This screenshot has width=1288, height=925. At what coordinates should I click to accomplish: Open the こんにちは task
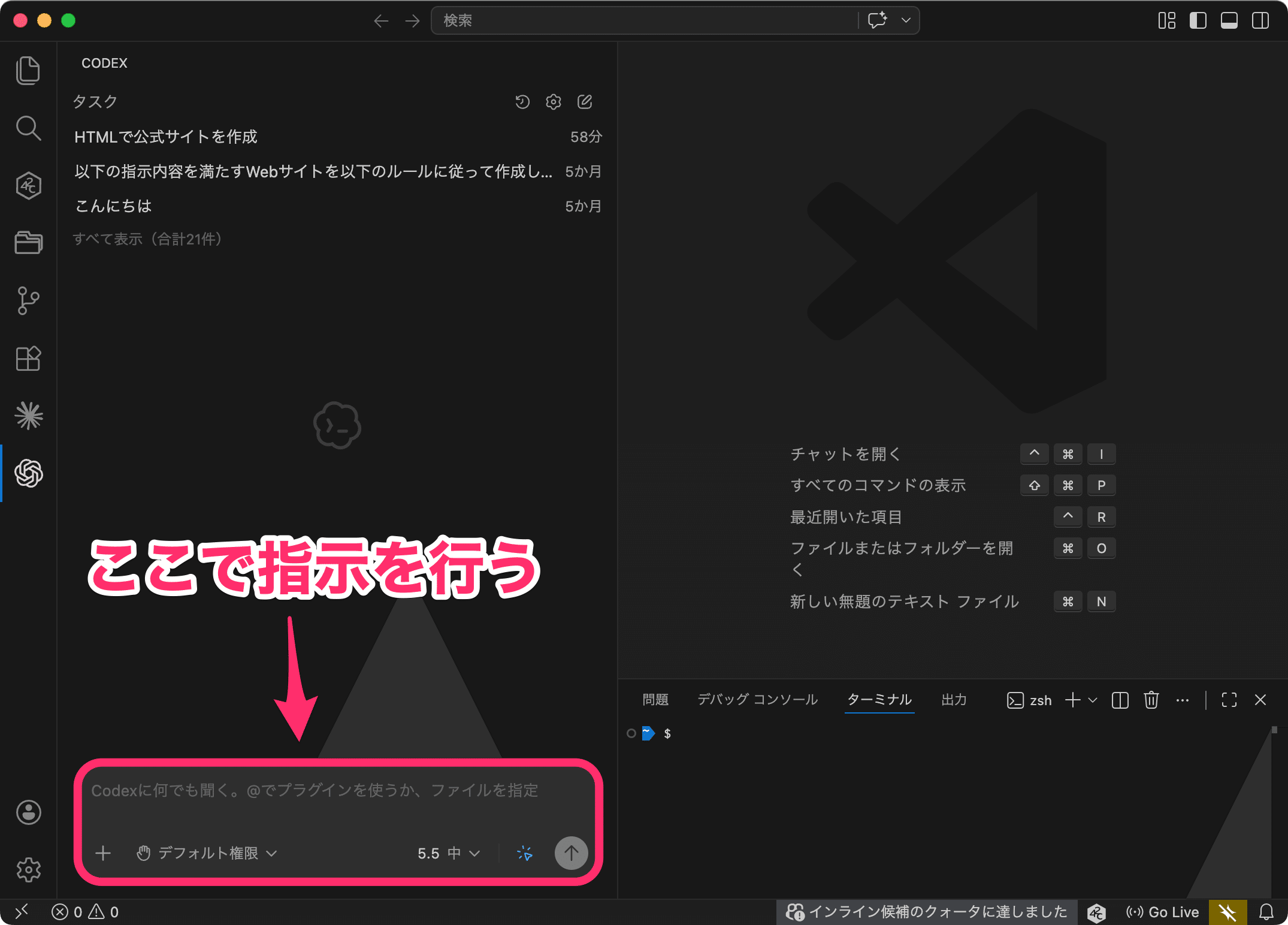tap(338, 206)
